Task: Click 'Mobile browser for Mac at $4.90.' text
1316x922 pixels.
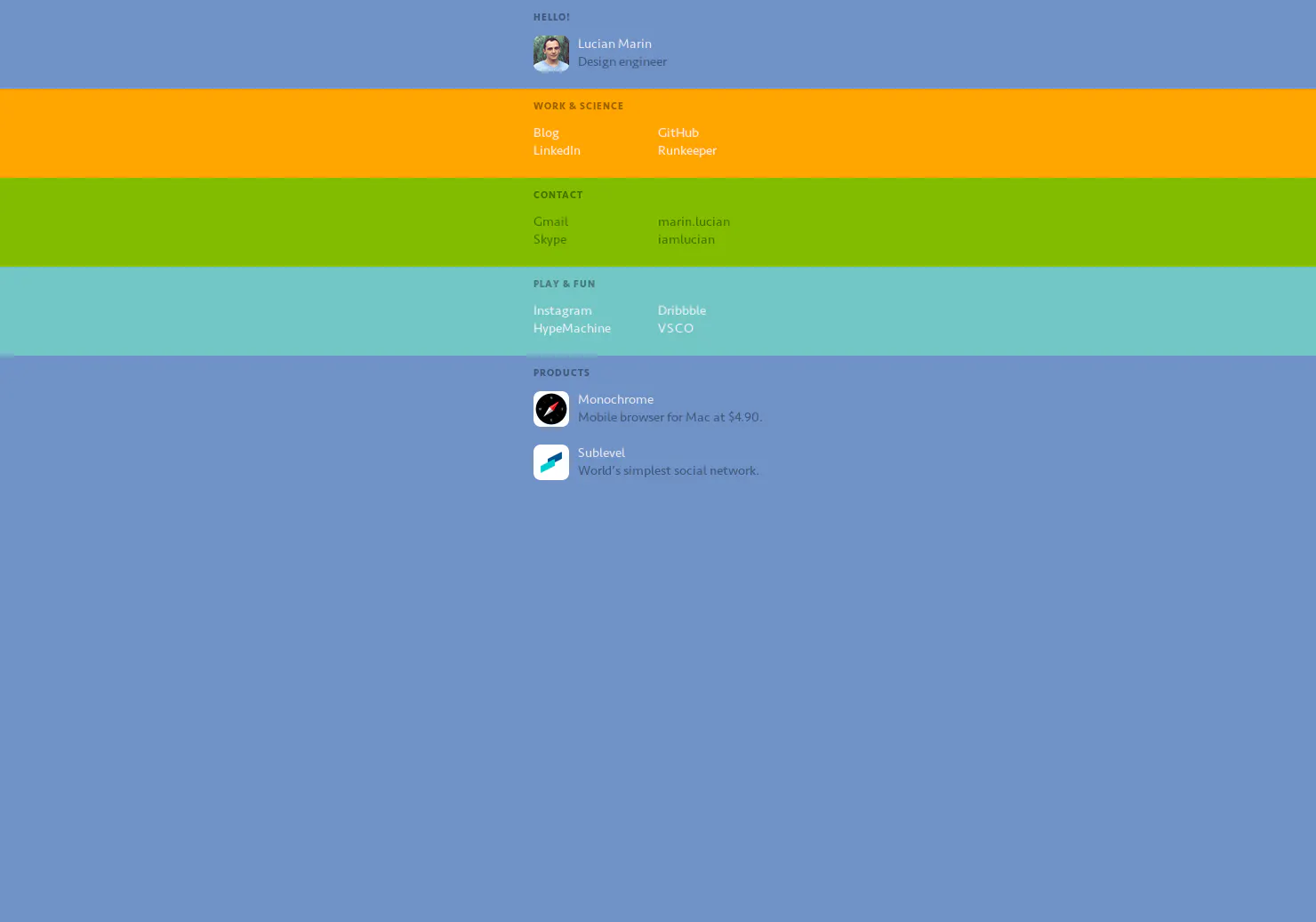Action: coord(670,417)
